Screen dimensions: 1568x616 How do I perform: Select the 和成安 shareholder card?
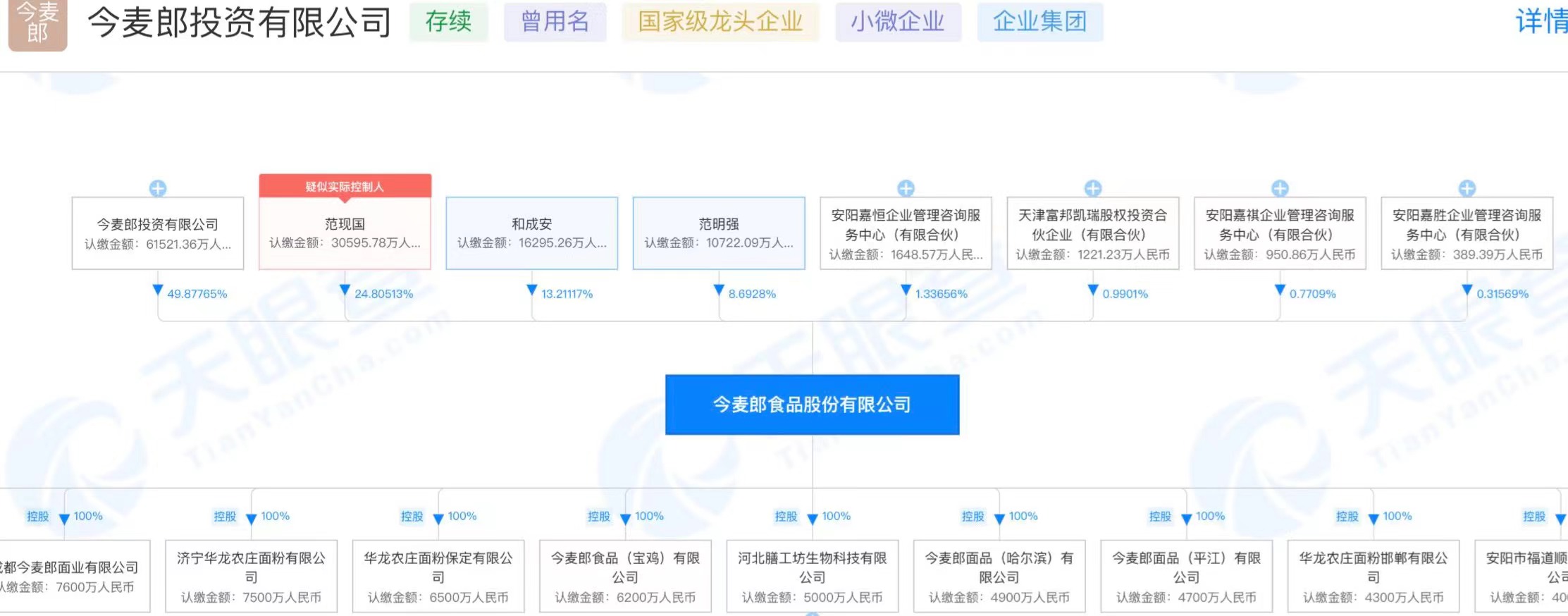coord(532,233)
